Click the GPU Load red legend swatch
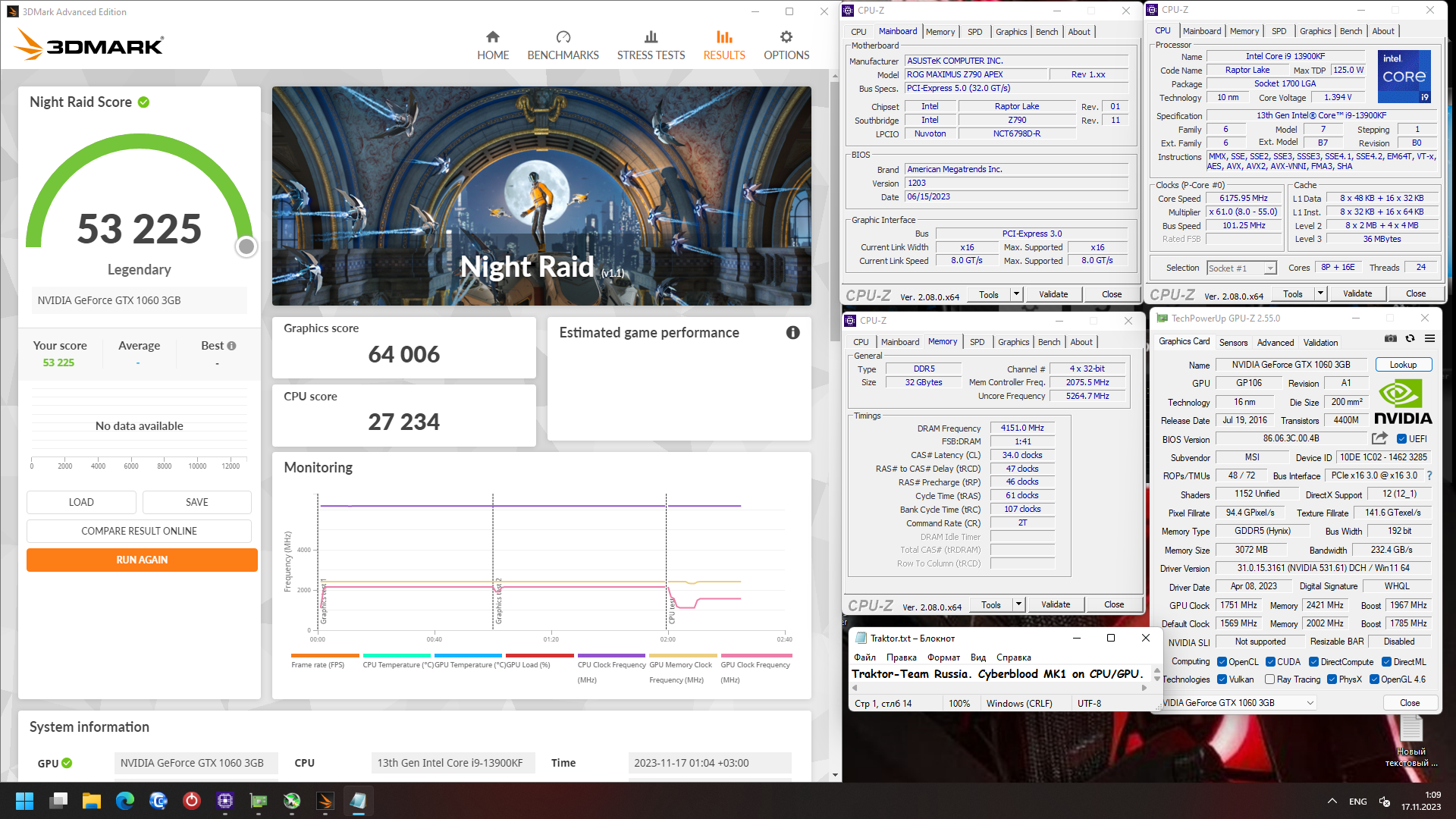The height and width of the screenshot is (819, 1456). 540,656
